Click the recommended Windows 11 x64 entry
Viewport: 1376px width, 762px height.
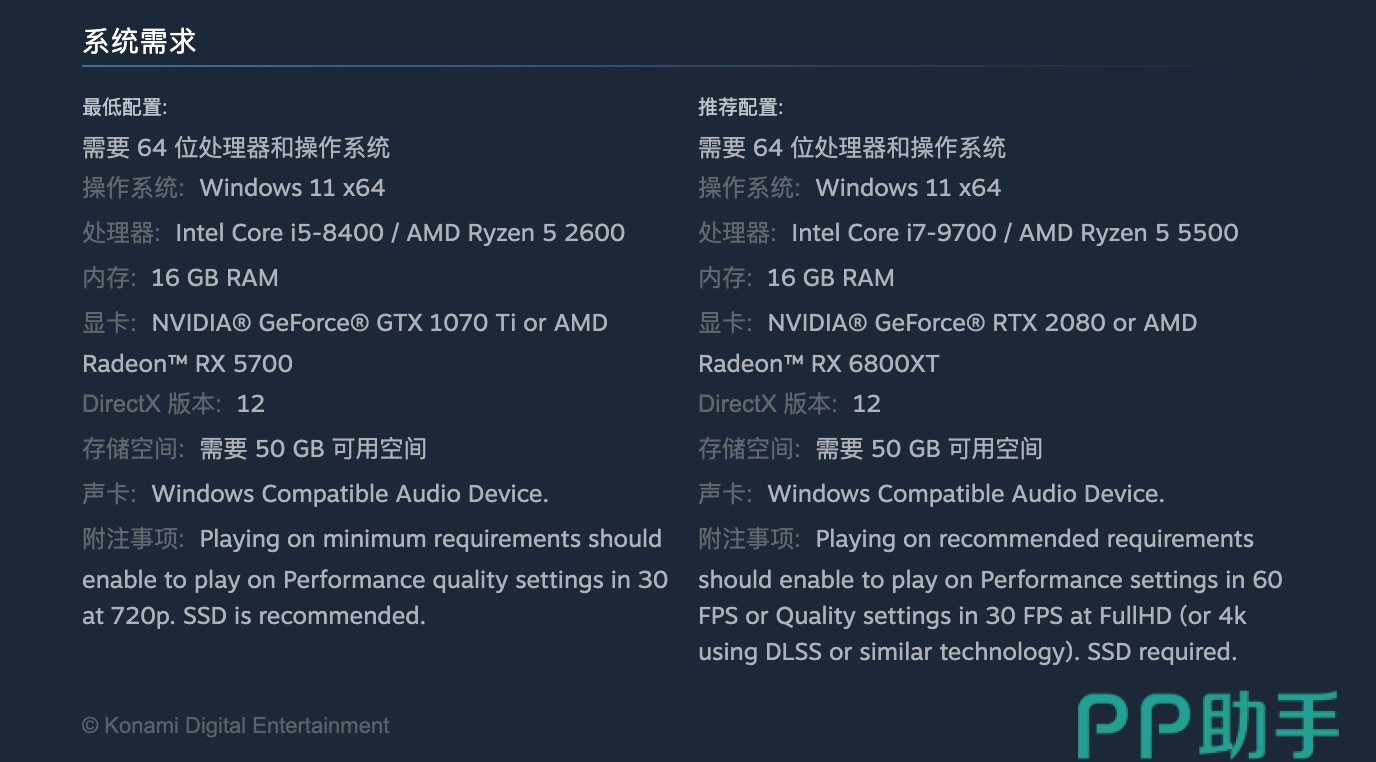click(908, 188)
